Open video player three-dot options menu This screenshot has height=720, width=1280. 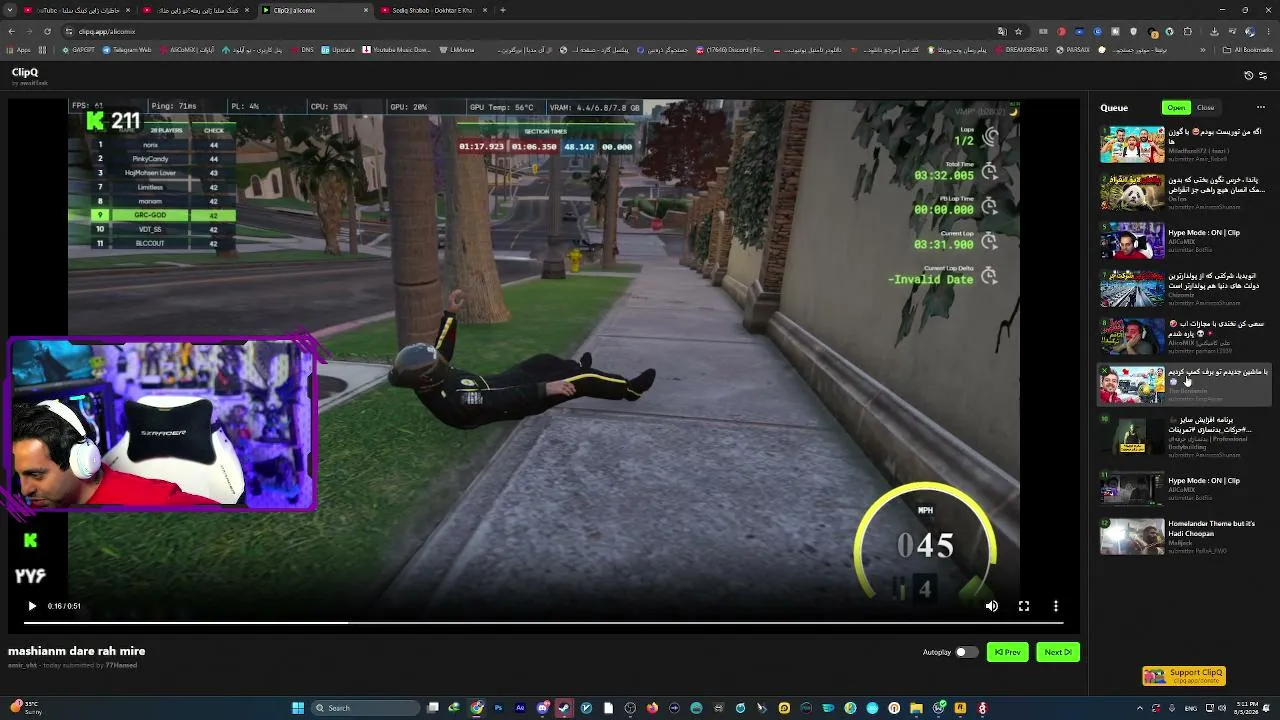(x=1056, y=606)
